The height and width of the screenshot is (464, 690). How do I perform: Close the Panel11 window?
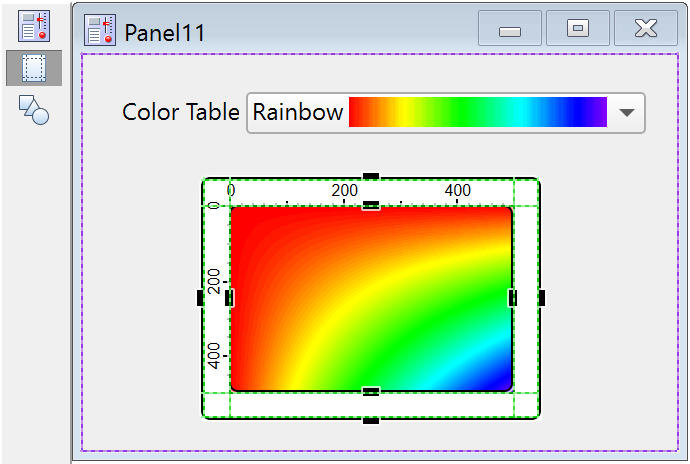click(x=645, y=29)
